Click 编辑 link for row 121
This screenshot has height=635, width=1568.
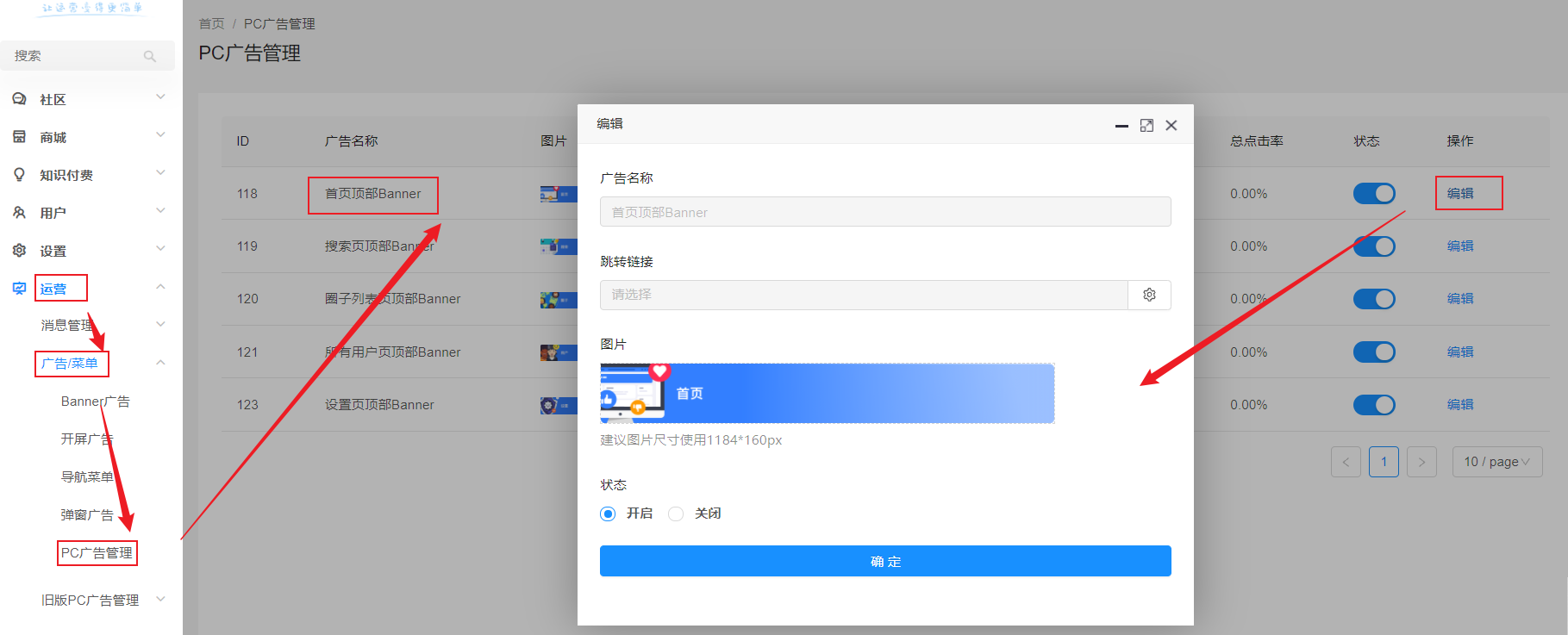(1460, 352)
